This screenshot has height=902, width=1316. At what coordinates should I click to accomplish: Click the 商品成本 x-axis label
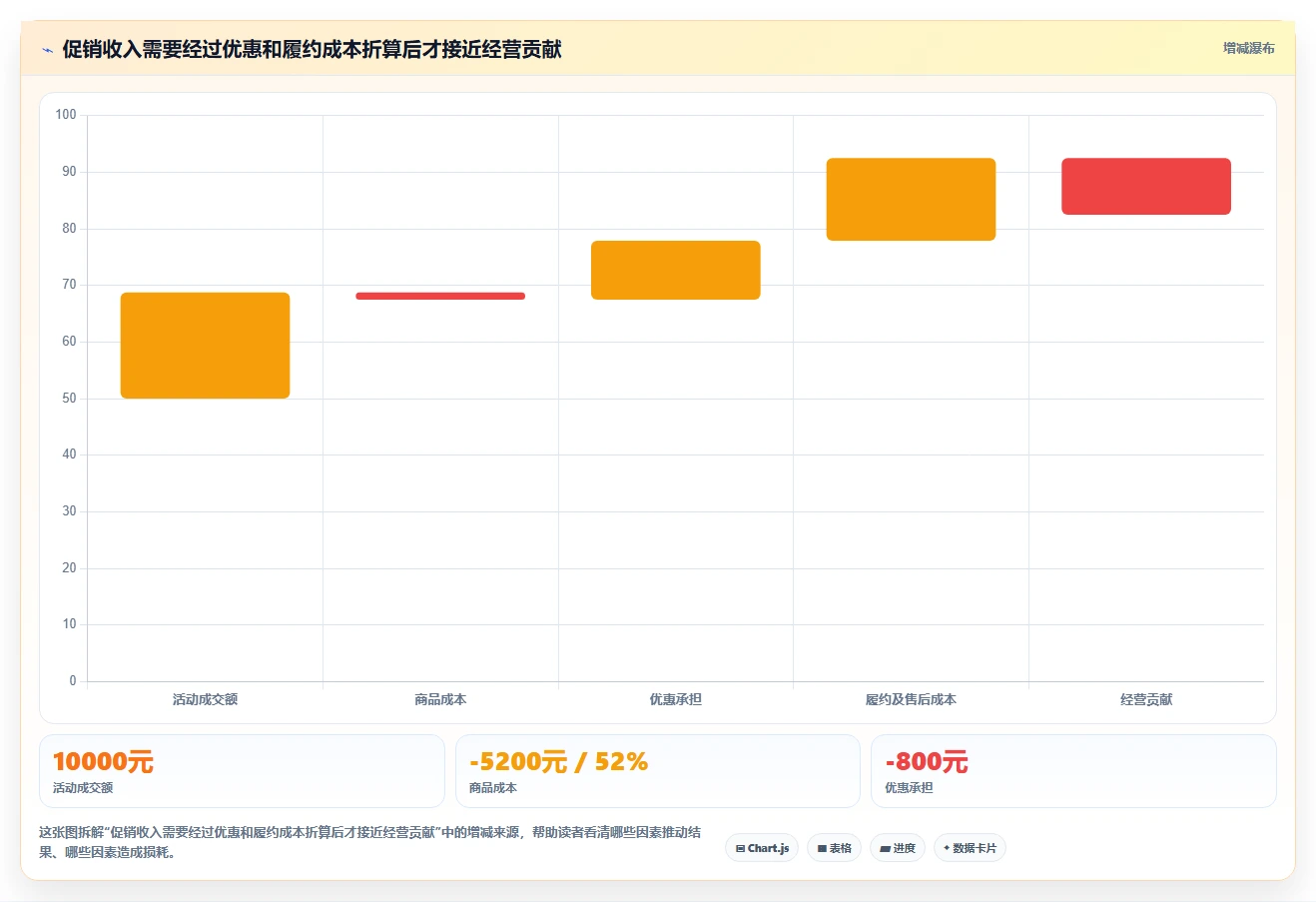(440, 699)
